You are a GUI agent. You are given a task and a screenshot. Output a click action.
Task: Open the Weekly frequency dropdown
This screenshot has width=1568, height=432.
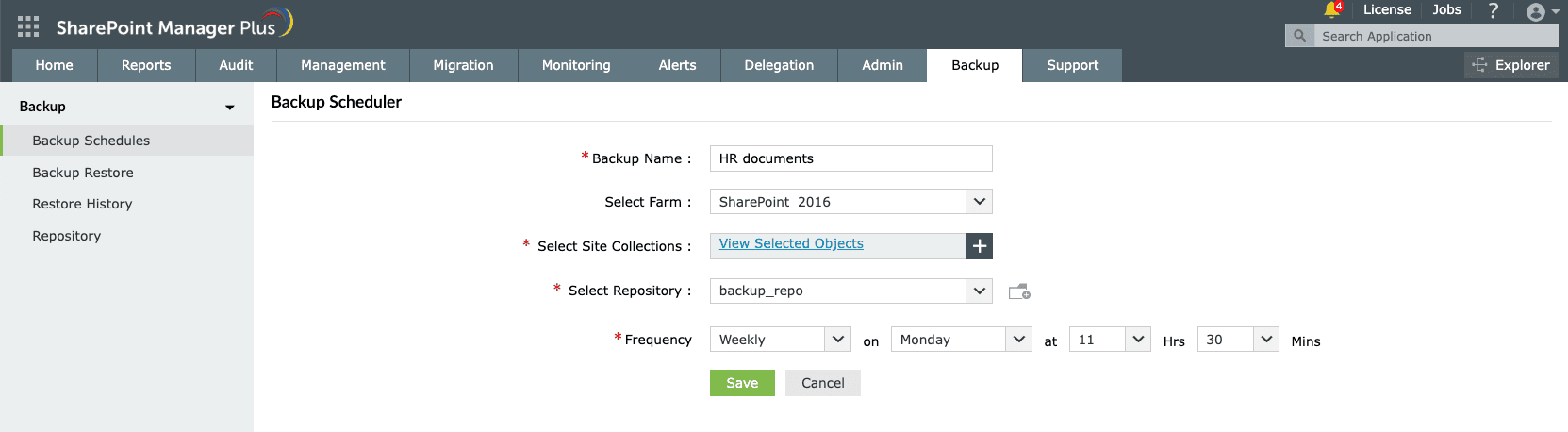781,340
